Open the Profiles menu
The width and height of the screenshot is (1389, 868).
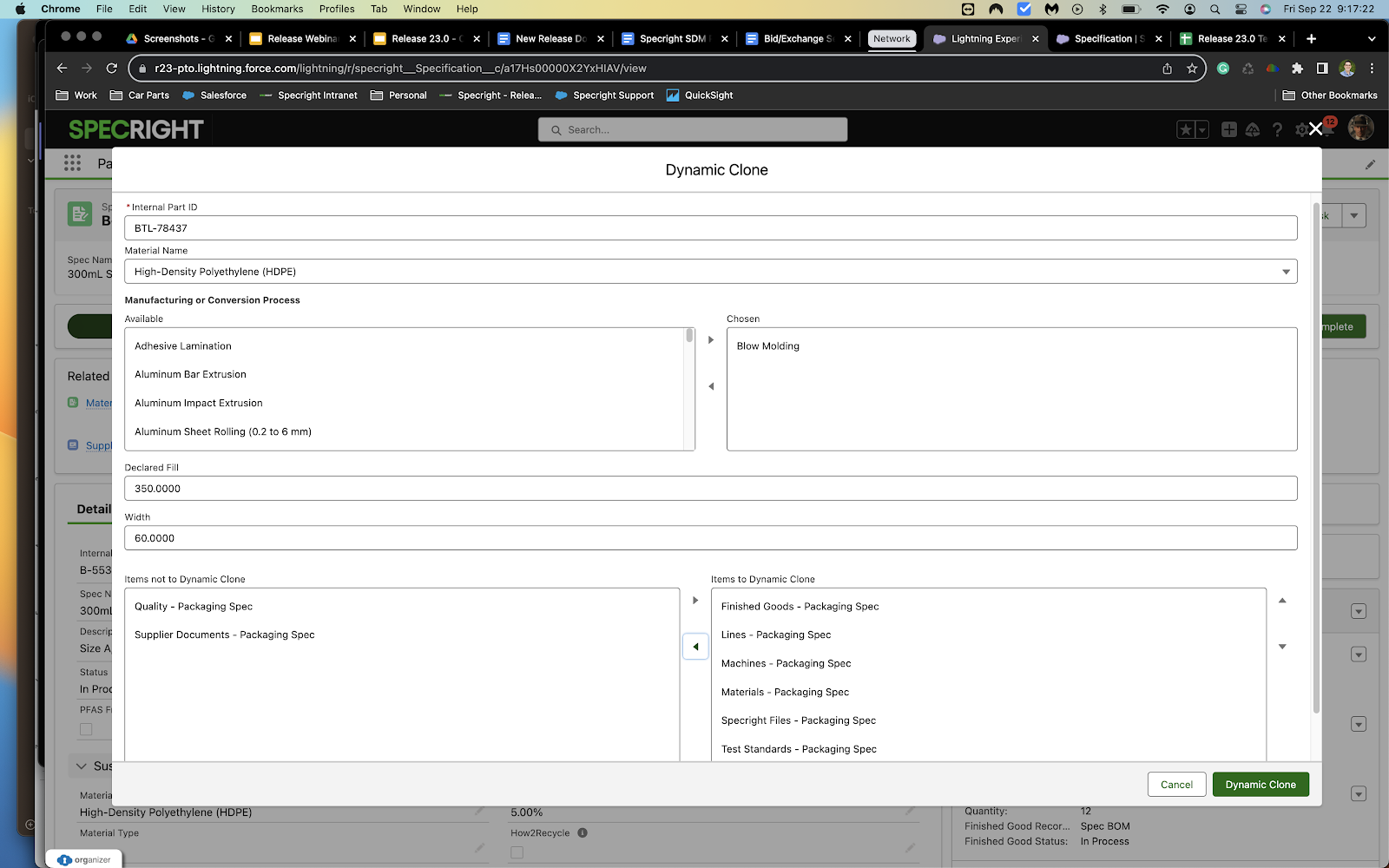point(337,9)
